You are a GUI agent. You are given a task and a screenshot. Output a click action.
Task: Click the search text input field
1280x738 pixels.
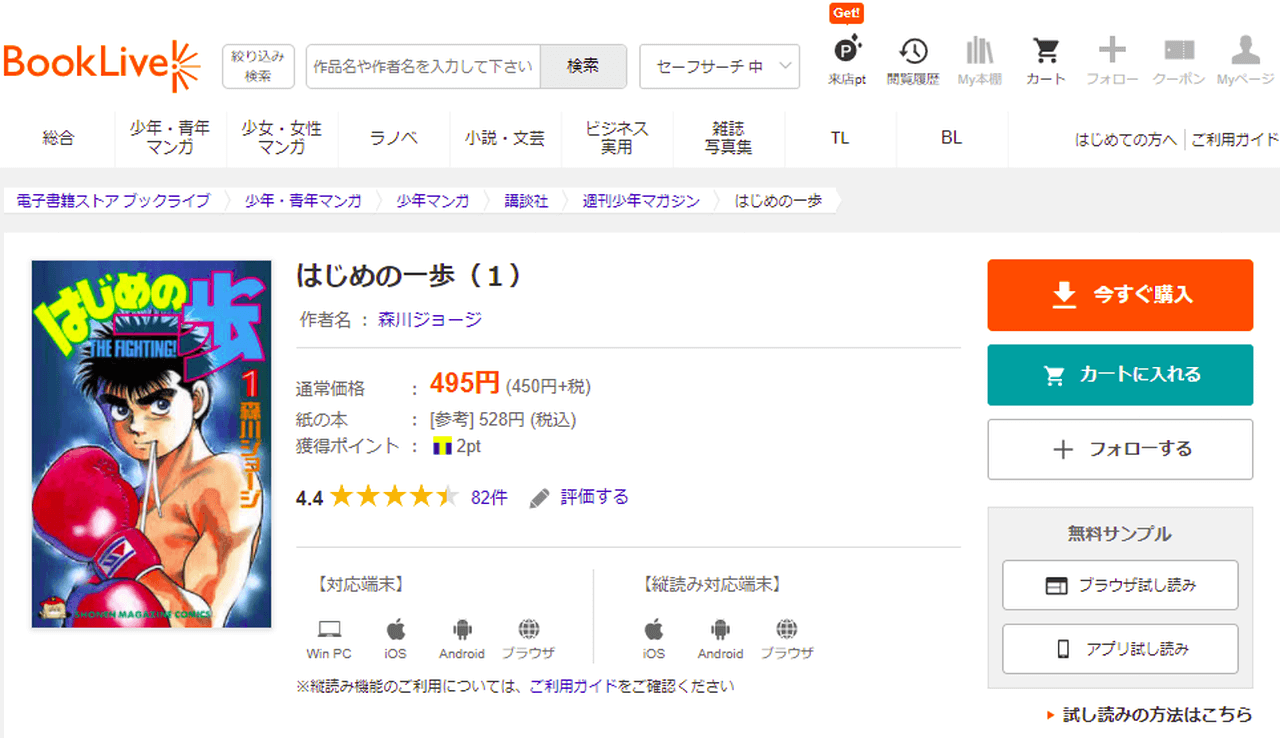[x=423, y=67]
